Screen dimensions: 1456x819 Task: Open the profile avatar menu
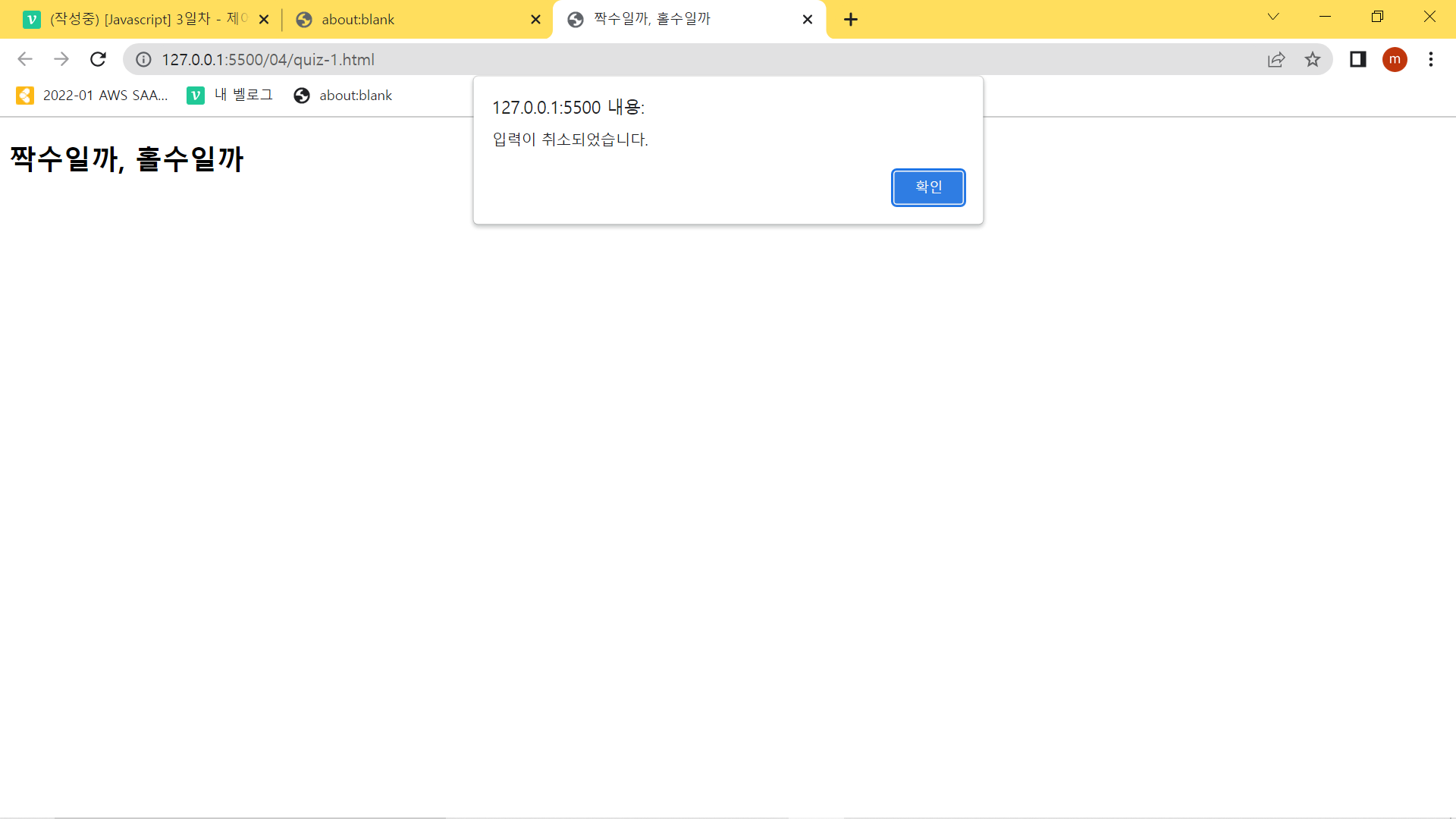click(1394, 59)
